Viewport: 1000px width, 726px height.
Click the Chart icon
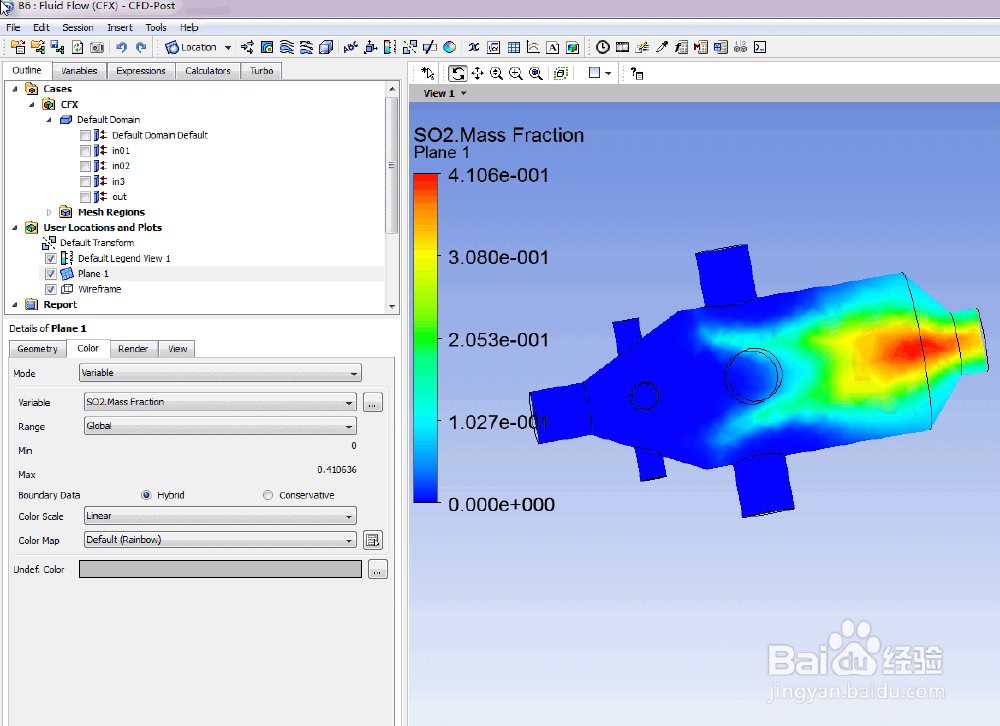pos(533,47)
